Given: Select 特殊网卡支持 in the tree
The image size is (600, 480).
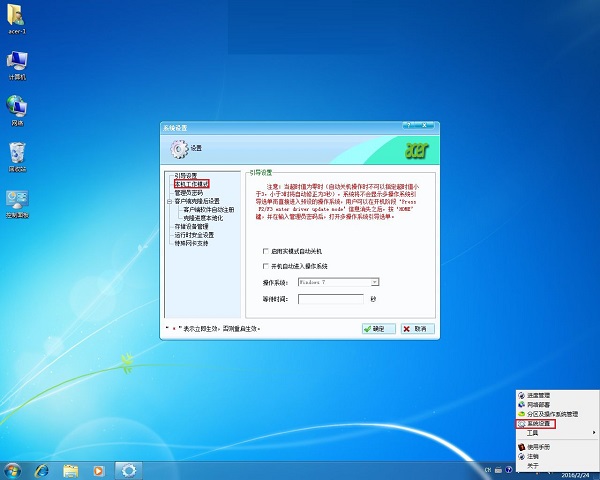Looking at the screenshot, I should (191, 243).
